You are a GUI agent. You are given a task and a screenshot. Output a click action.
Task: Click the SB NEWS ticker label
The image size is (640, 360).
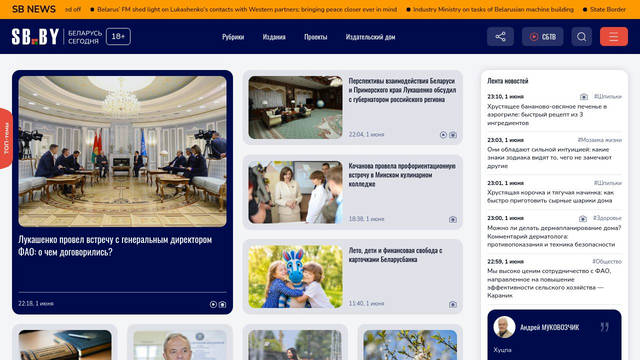click(x=34, y=9)
